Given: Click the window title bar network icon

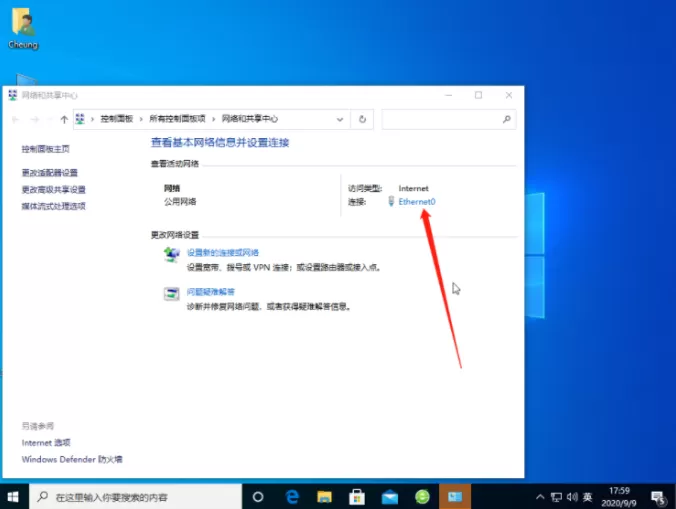Looking at the screenshot, I should [x=13, y=95].
